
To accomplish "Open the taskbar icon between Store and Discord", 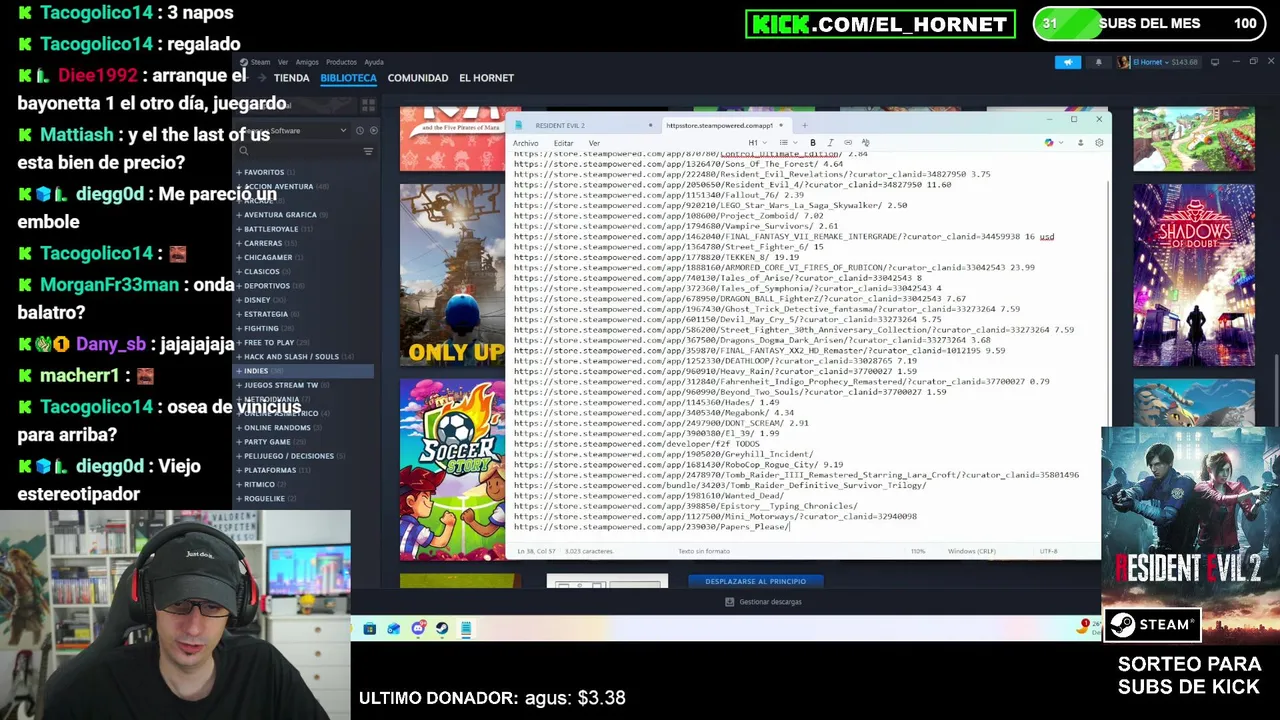I will 393,629.
